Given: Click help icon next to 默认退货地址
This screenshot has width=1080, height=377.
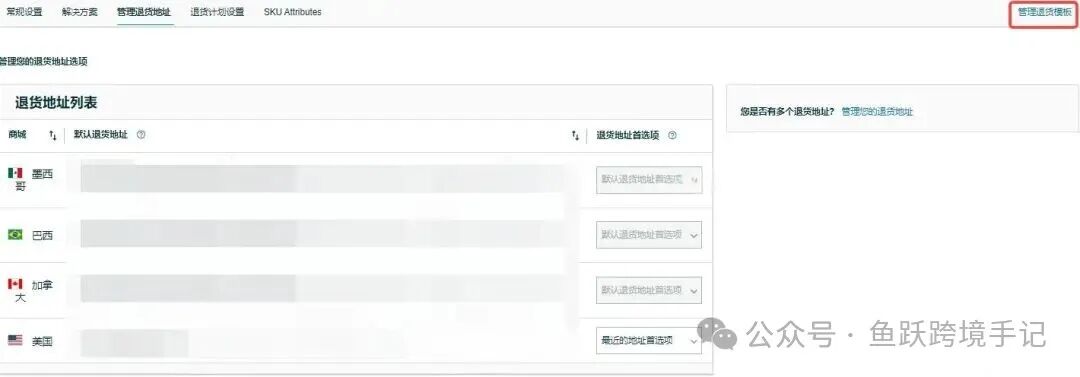Looking at the screenshot, I should 141,135.
